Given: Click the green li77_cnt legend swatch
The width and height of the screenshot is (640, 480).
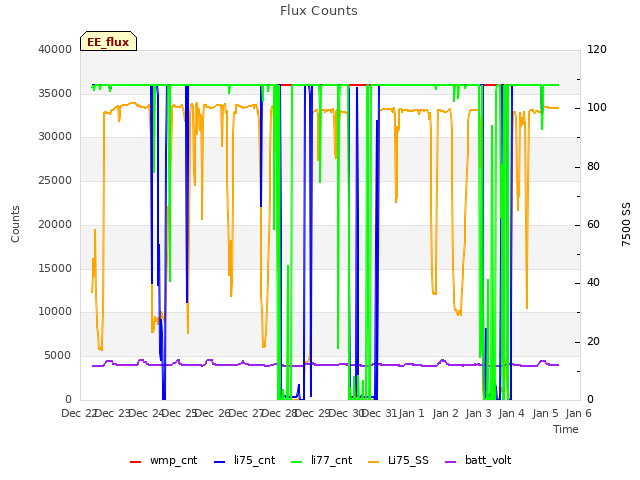Looking at the screenshot, I should pos(297,461).
